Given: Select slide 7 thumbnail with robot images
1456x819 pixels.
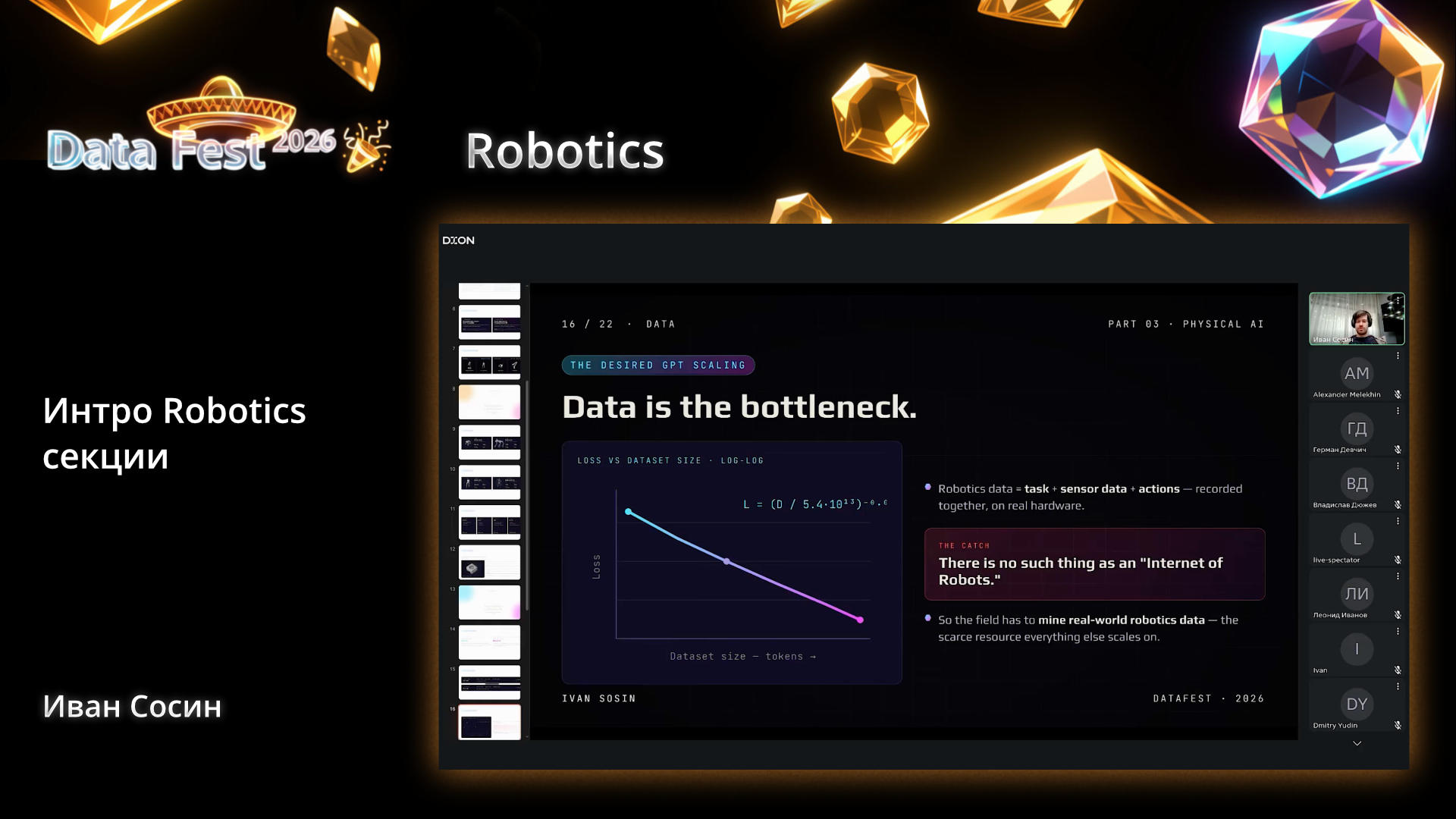Looking at the screenshot, I should pos(489,362).
